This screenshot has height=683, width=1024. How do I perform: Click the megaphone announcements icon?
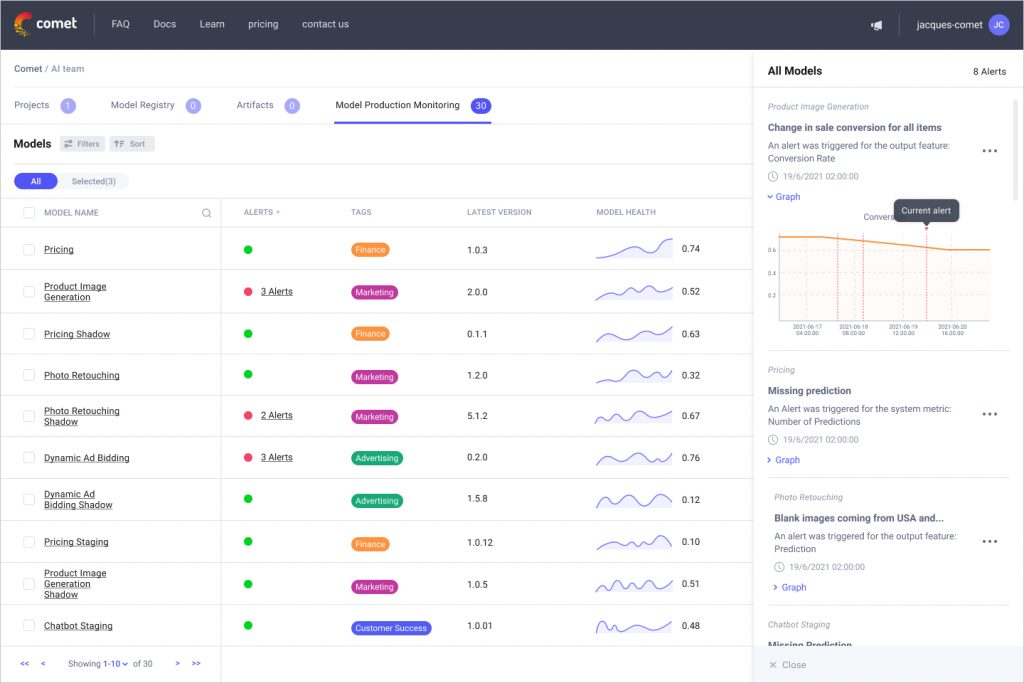[877, 25]
